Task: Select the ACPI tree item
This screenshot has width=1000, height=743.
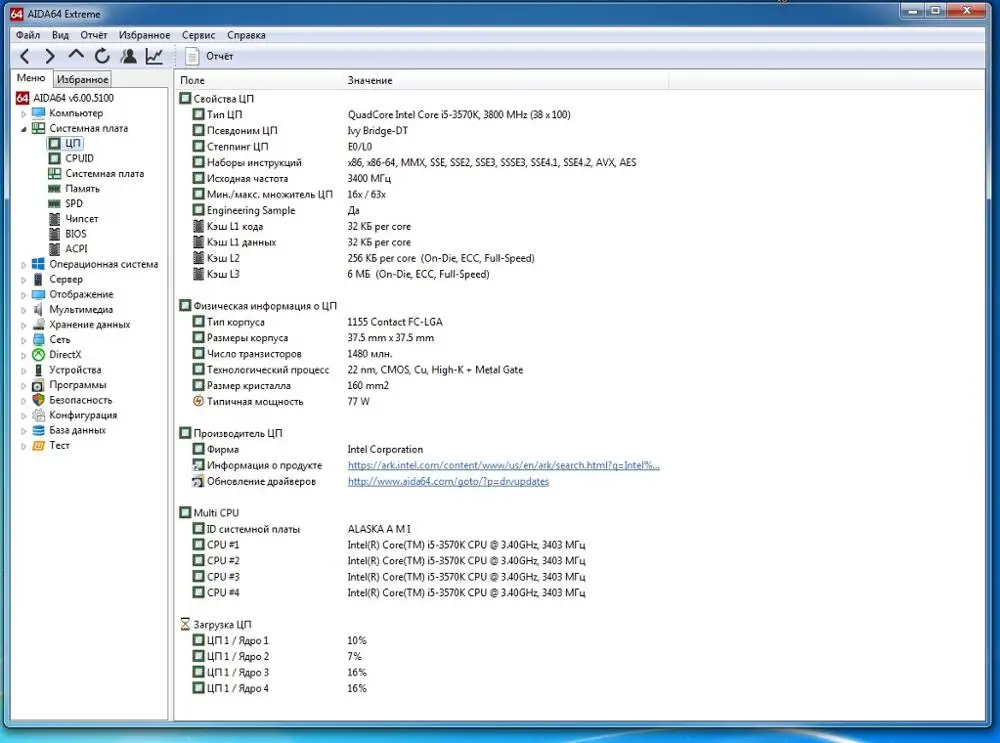Action: pos(76,249)
